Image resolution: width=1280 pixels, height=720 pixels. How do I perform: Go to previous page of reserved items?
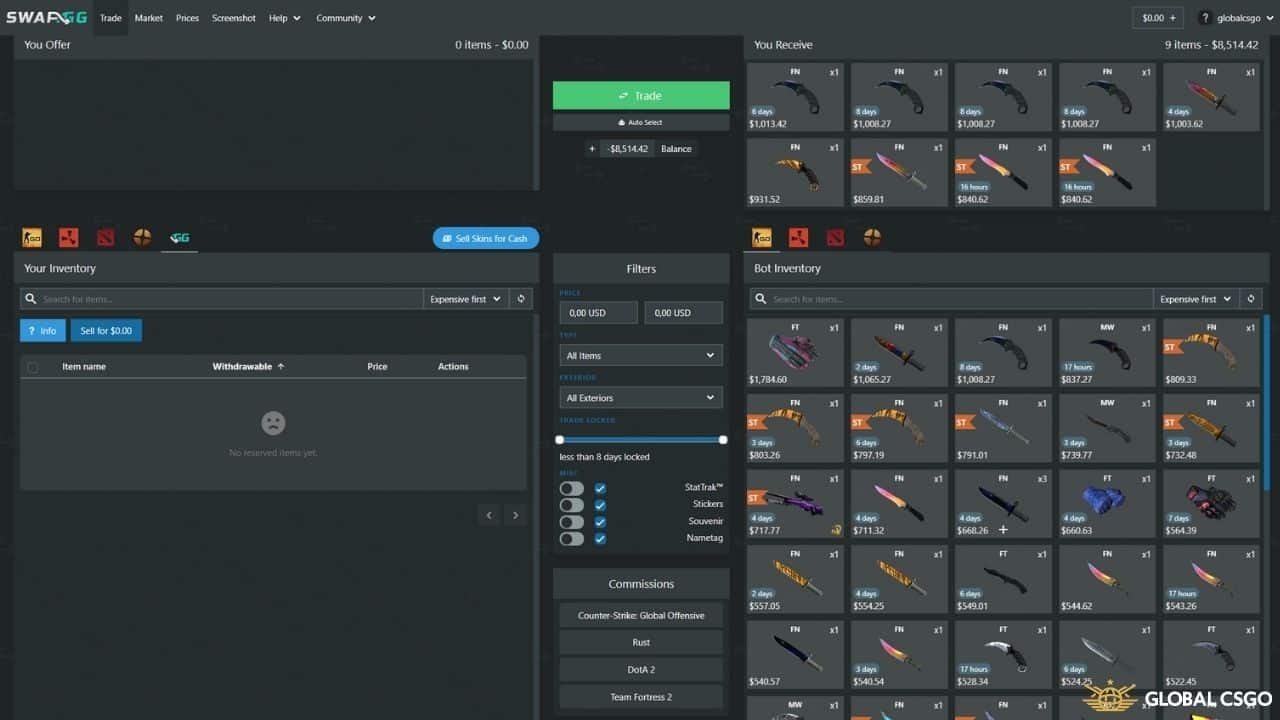pos(489,515)
